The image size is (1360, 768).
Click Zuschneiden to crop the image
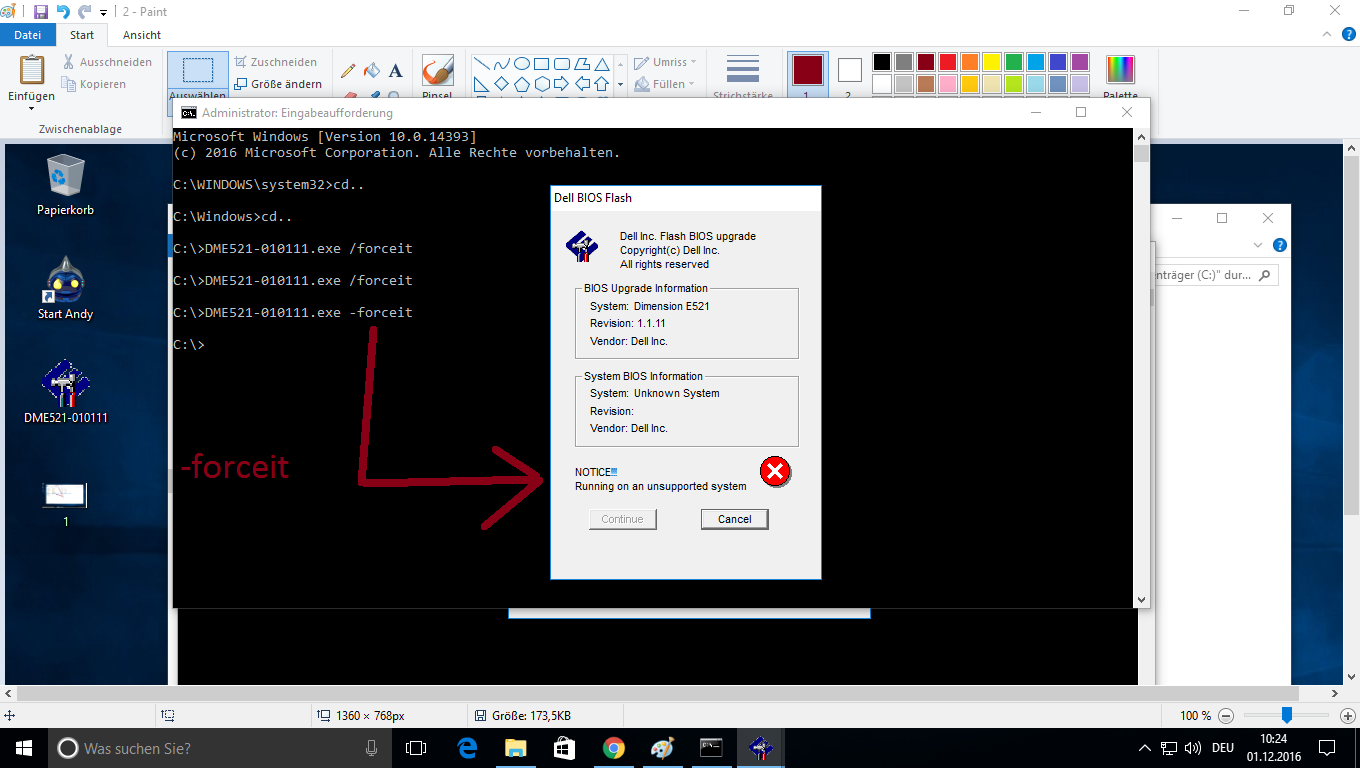(276, 62)
